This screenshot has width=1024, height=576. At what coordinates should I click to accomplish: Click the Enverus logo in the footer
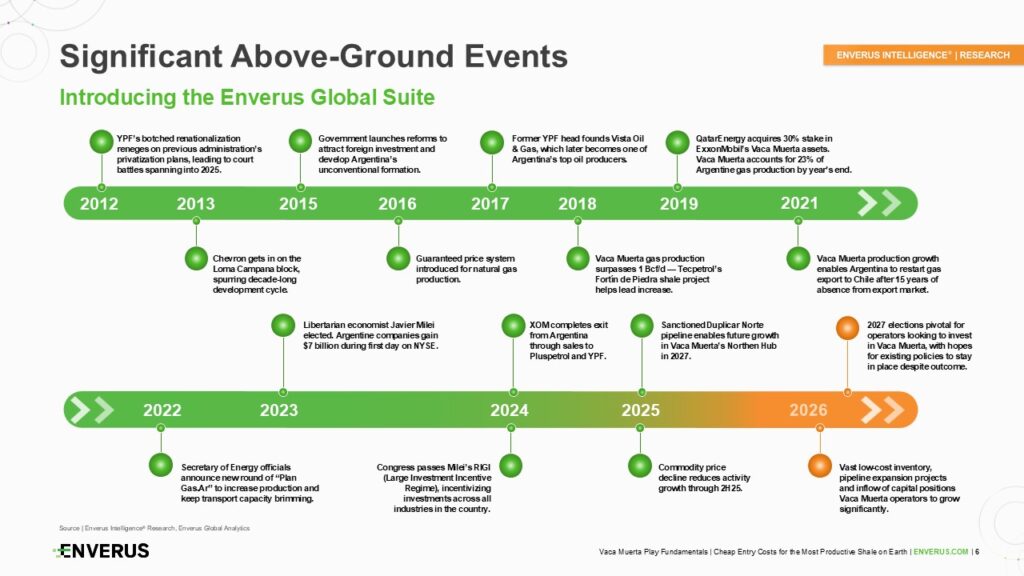point(101,551)
